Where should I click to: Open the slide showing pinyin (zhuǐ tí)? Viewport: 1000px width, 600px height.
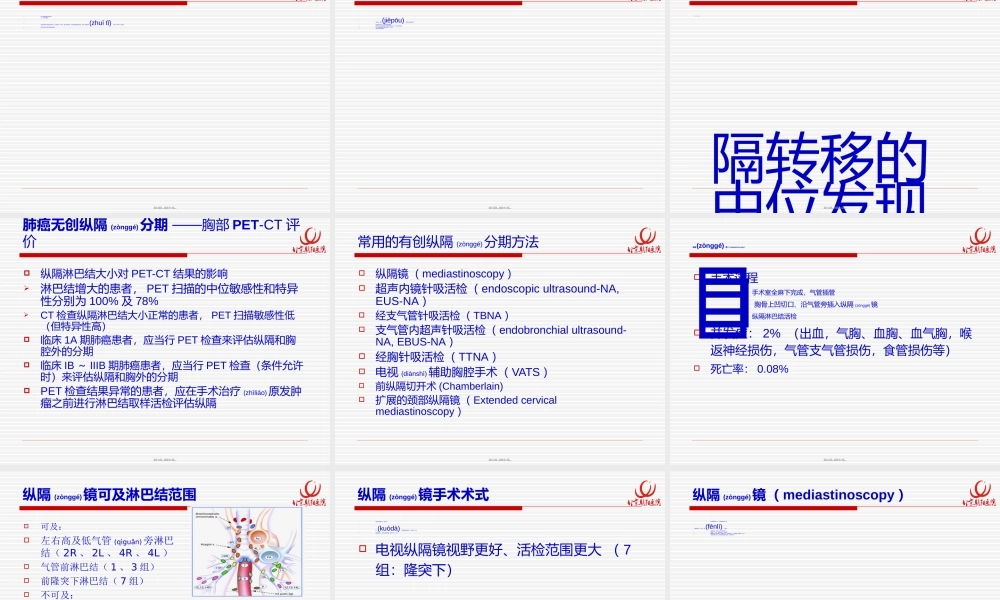pyautogui.click(x=165, y=105)
